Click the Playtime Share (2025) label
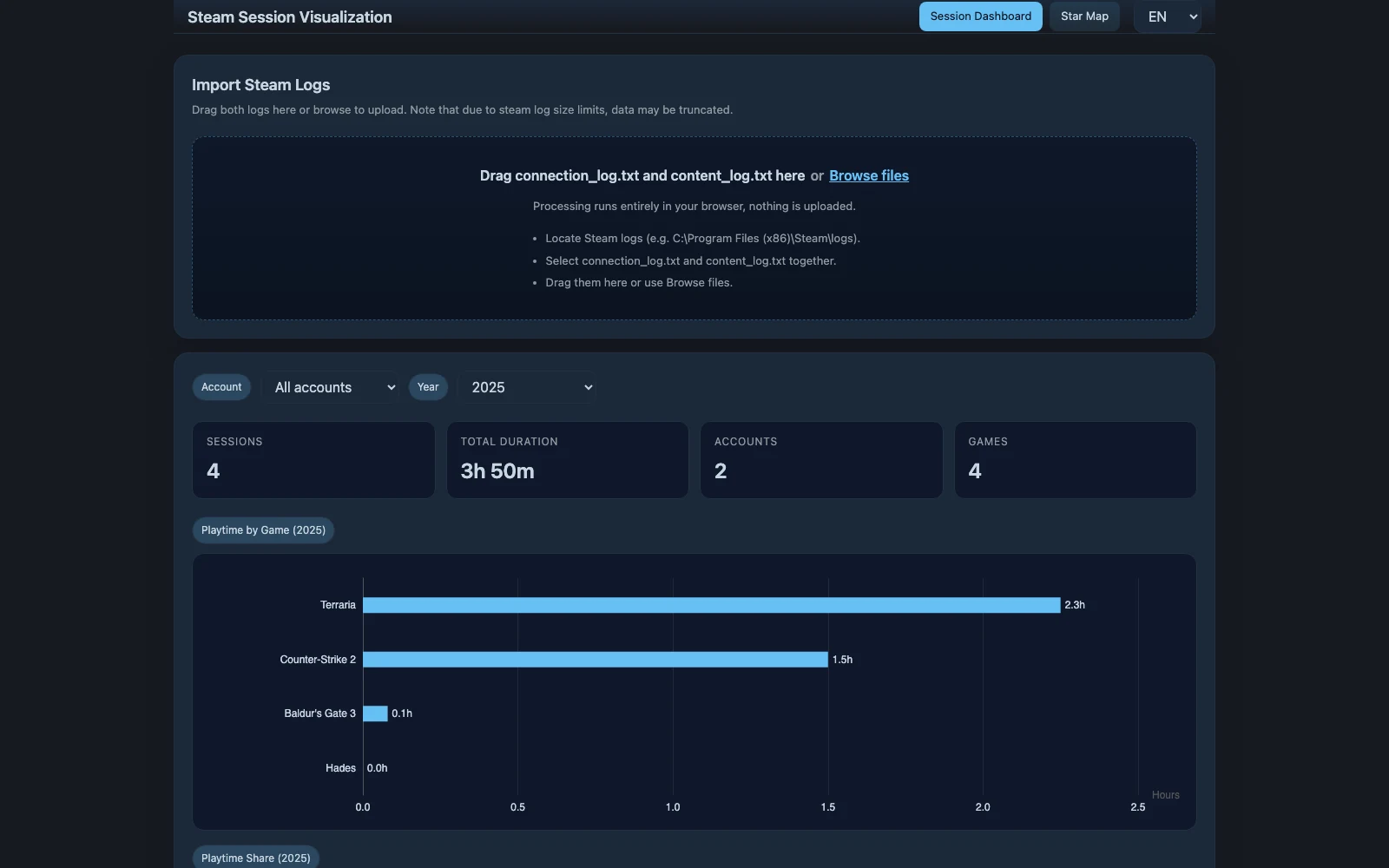 256,858
